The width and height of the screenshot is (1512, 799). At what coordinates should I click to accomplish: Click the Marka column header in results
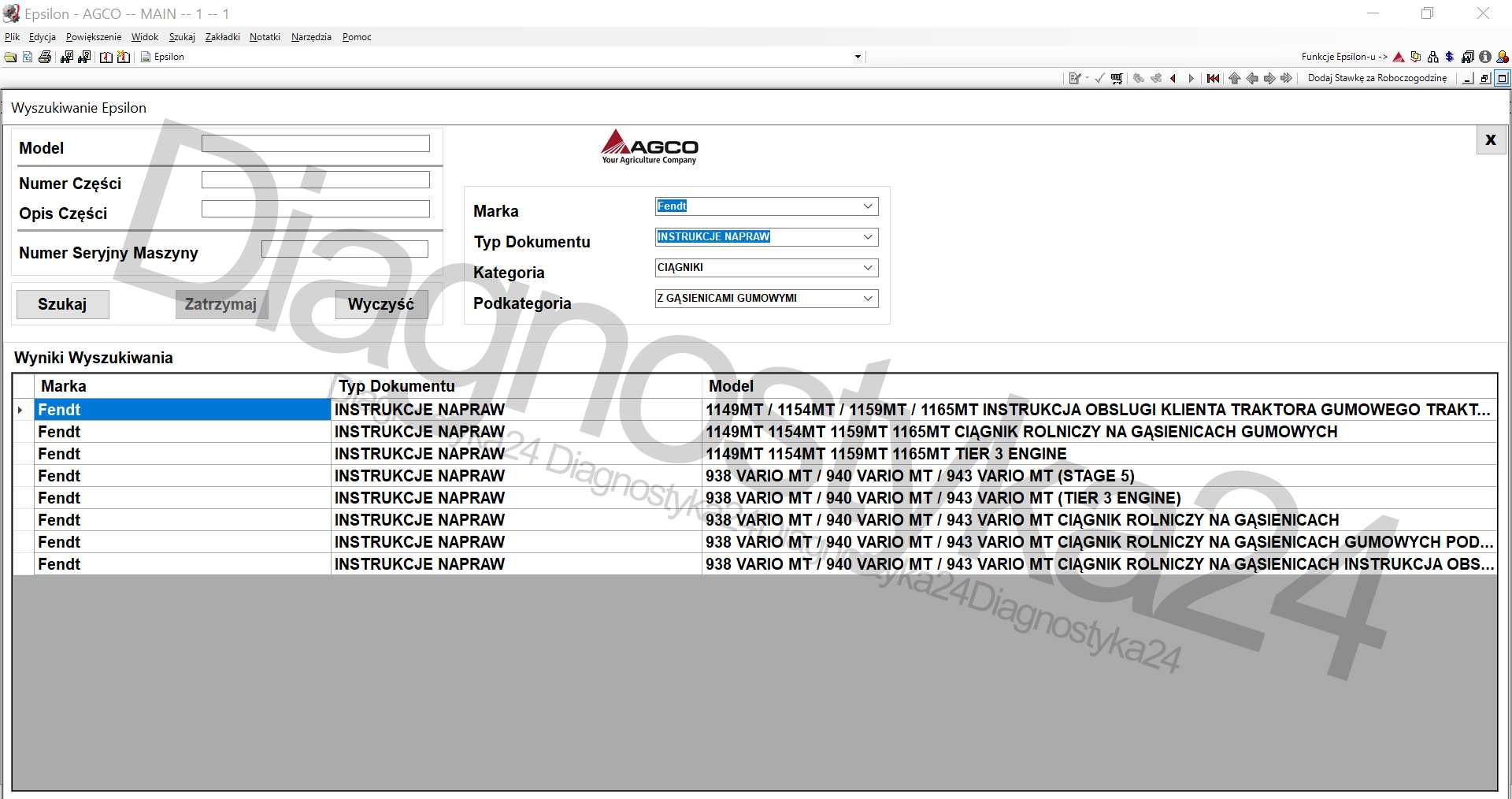(183, 386)
